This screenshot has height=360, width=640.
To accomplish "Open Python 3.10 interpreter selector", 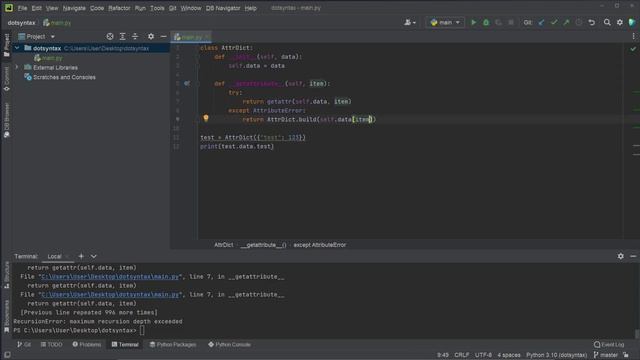I will point(556,355).
